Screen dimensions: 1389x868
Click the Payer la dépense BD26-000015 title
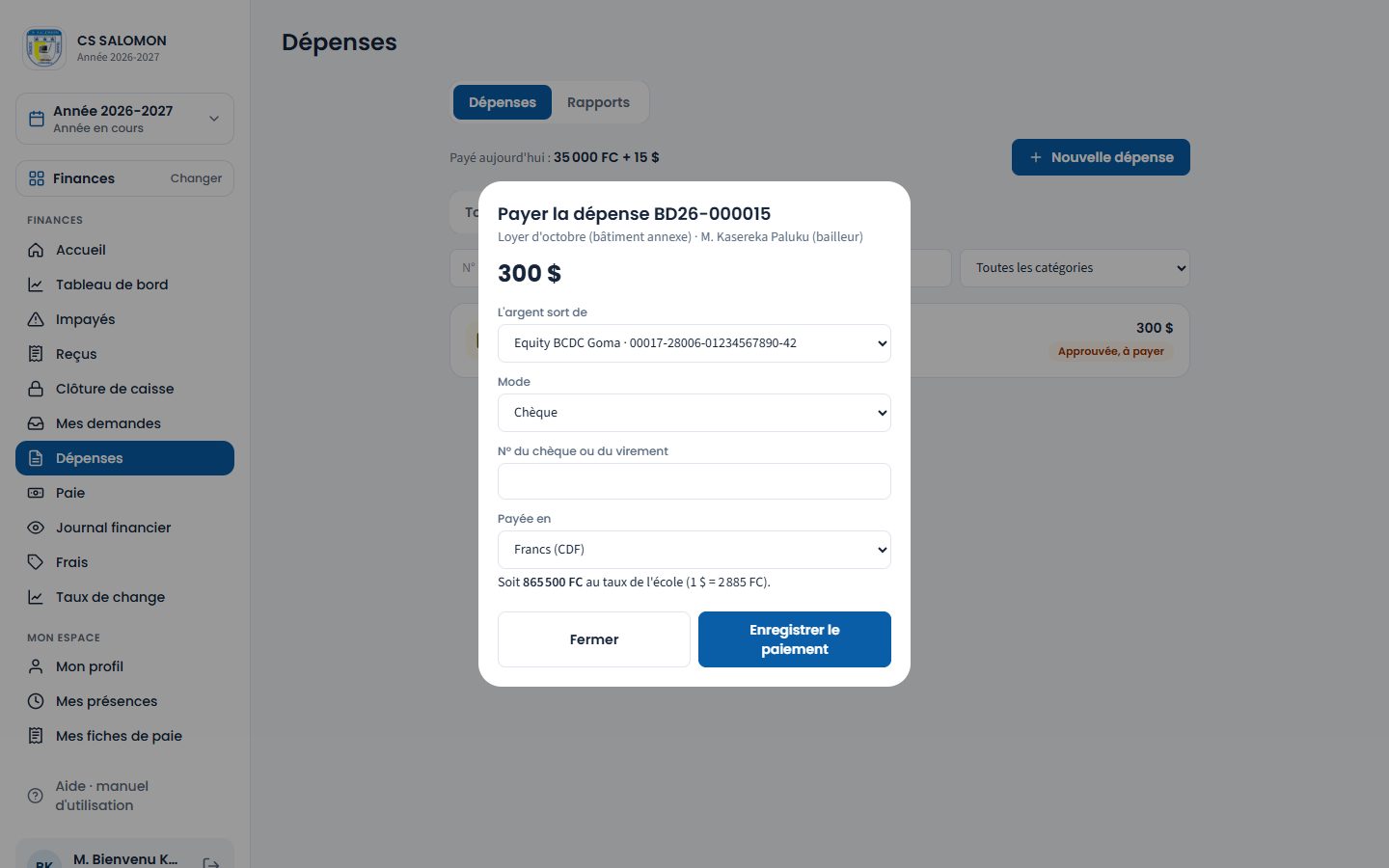(634, 214)
